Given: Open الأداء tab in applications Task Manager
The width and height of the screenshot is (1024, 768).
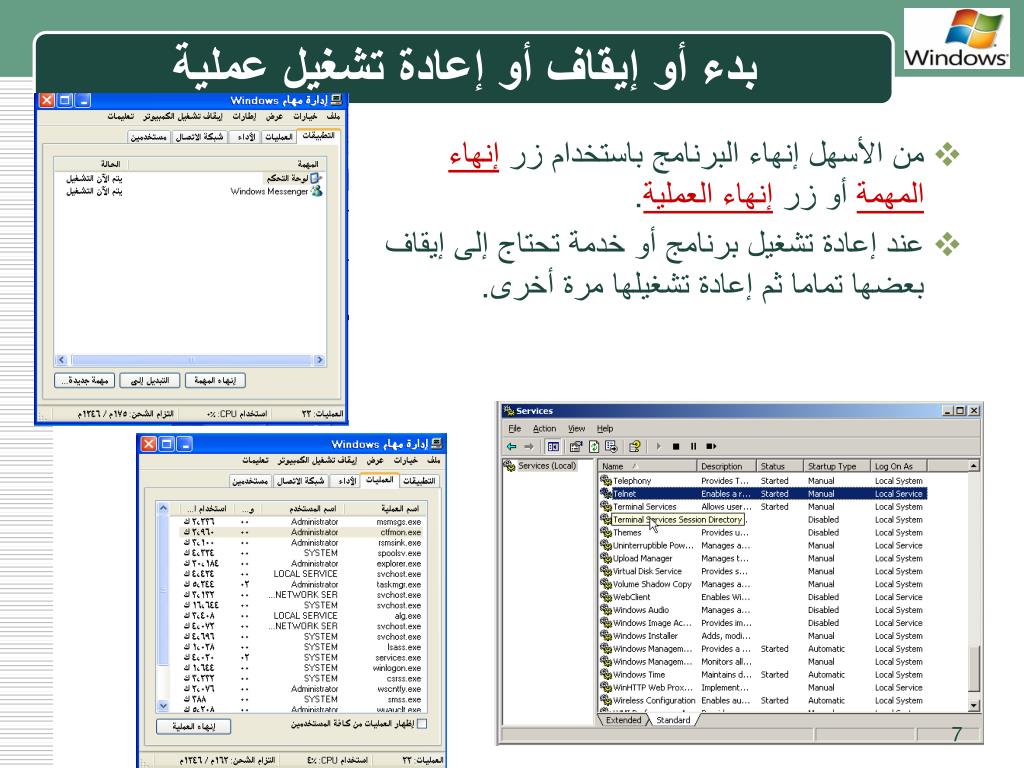Looking at the screenshot, I should pos(246,137).
